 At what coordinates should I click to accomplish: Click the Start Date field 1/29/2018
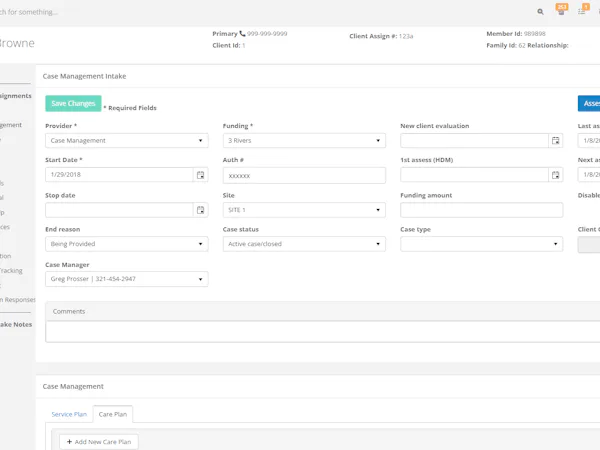coord(119,175)
